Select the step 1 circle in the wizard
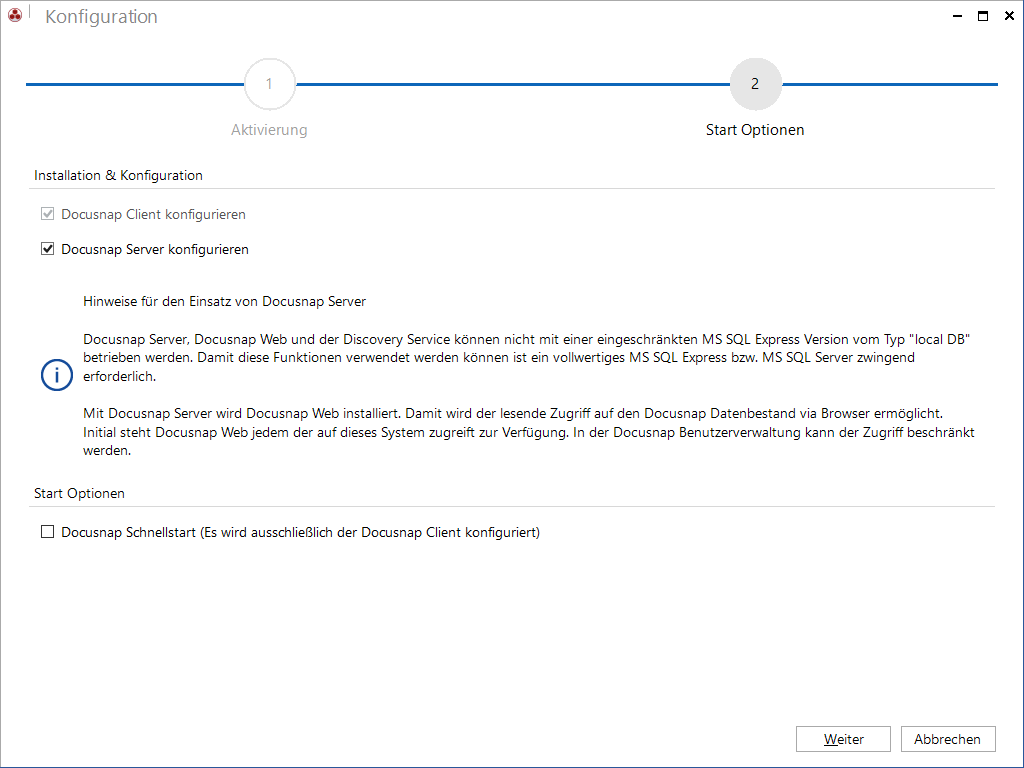Screen dimensions: 1024x768 tap(270, 84)
